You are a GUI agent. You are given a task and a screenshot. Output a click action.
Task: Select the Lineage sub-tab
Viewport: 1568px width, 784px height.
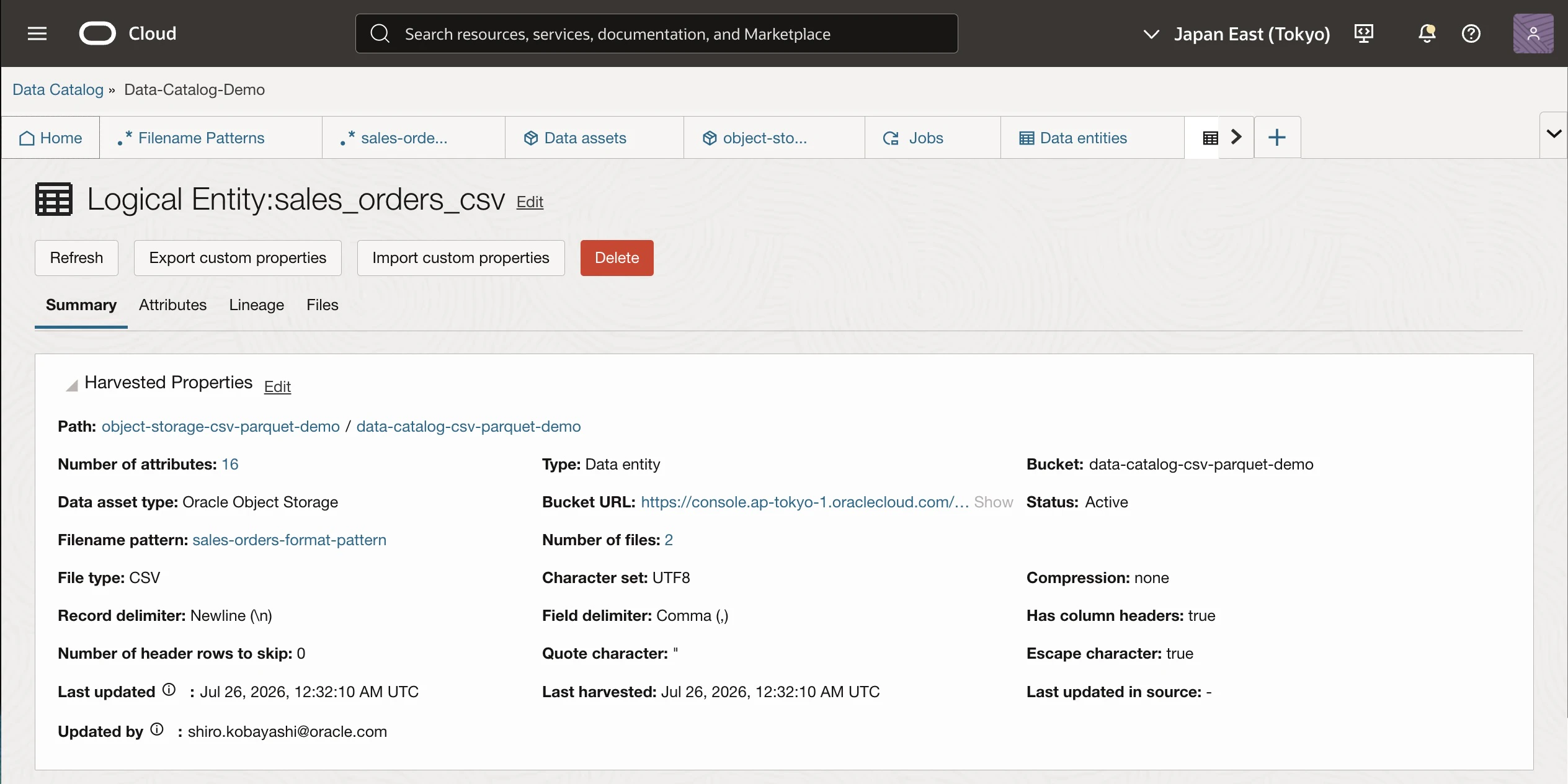(256, 305)
